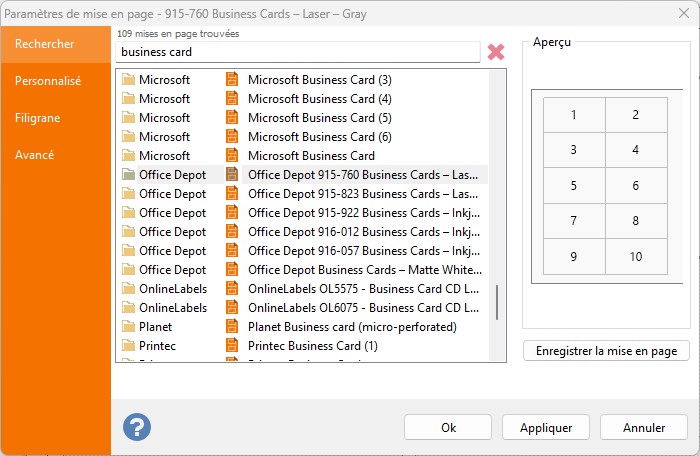Click the Printec manufacturer name
Image resolution: width=700 pixels, height=456 pixels.
click(x=157, y=346)
